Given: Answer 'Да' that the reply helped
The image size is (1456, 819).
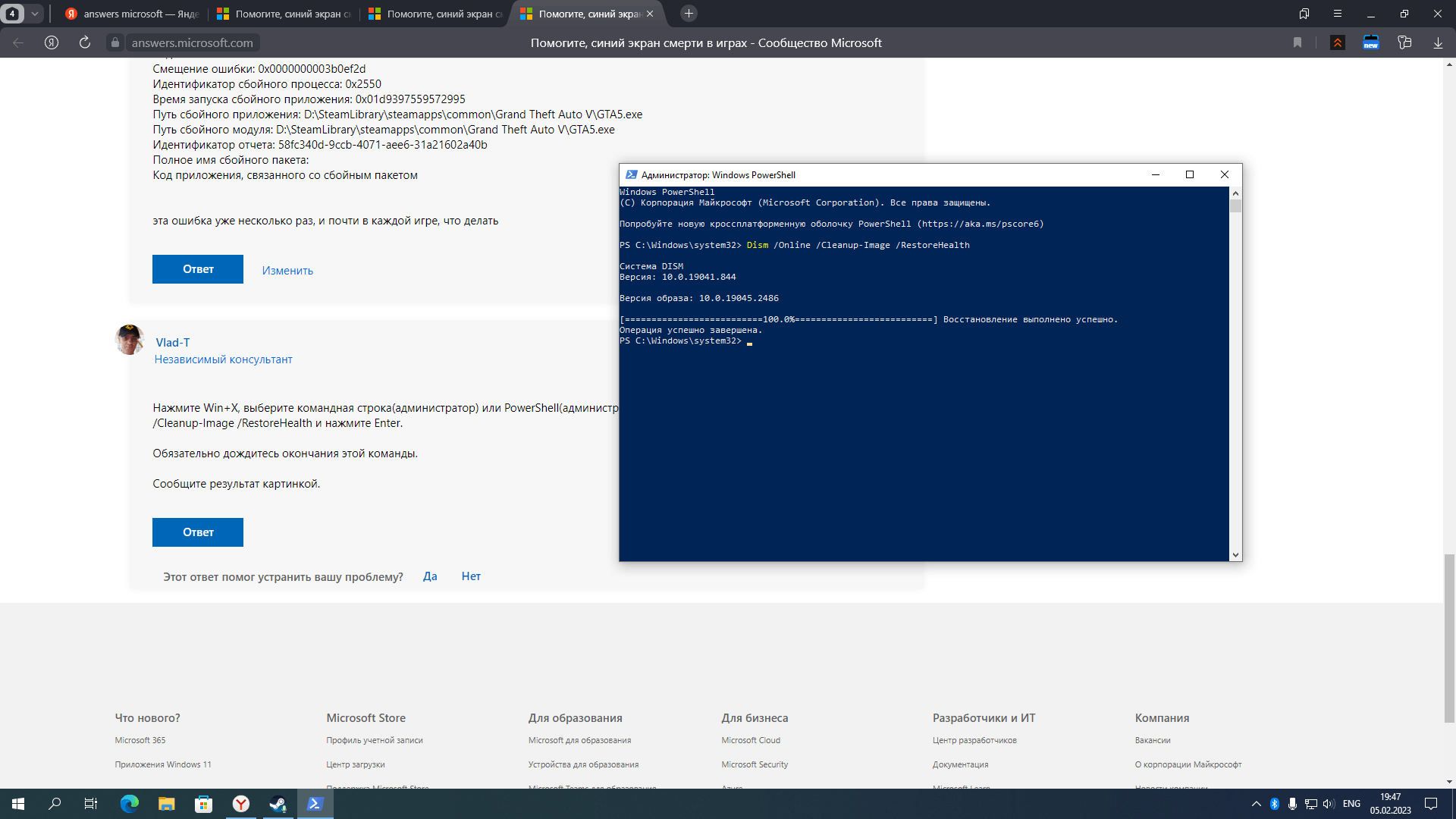Looking at the screenshot, I should [430, 576].
